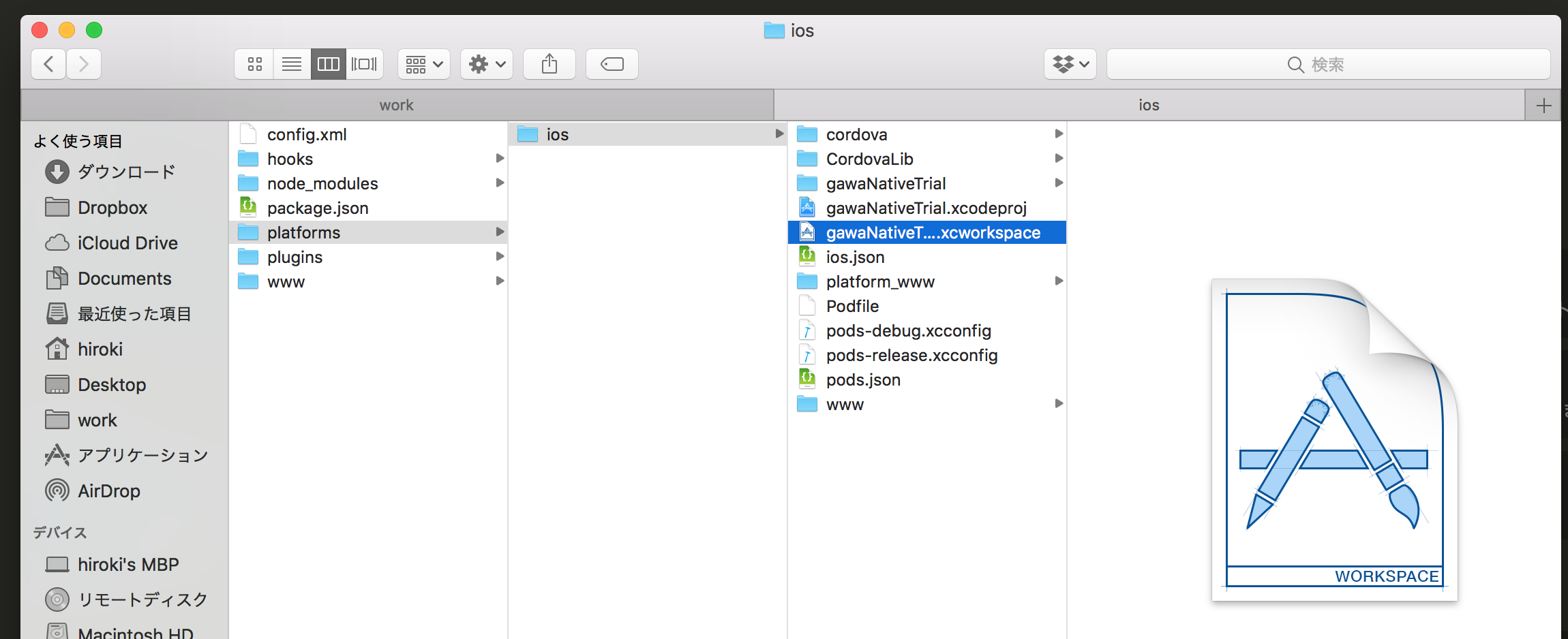Click the Share toolbar icon
The height and width of the screenshot is (639, 1568).
(549, 64)
